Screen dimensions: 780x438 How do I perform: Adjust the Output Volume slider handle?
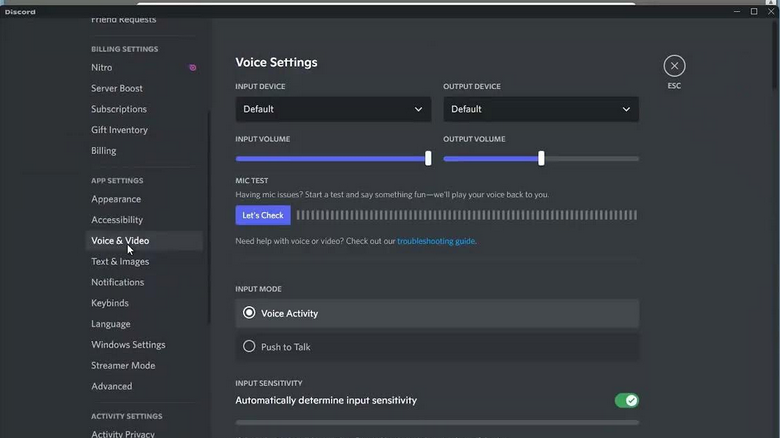tap(541, 158)
